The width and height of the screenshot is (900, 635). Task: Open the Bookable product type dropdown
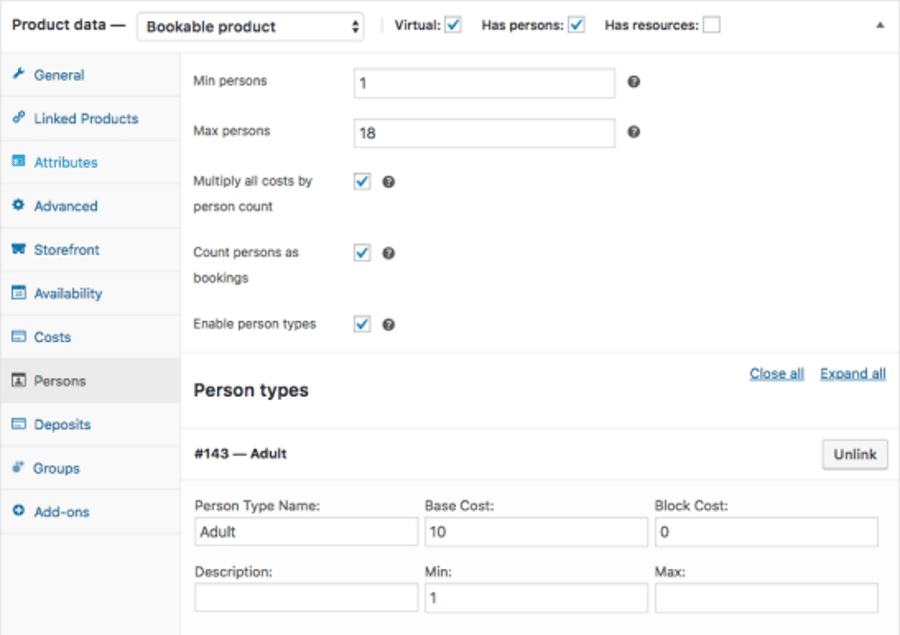251,27
